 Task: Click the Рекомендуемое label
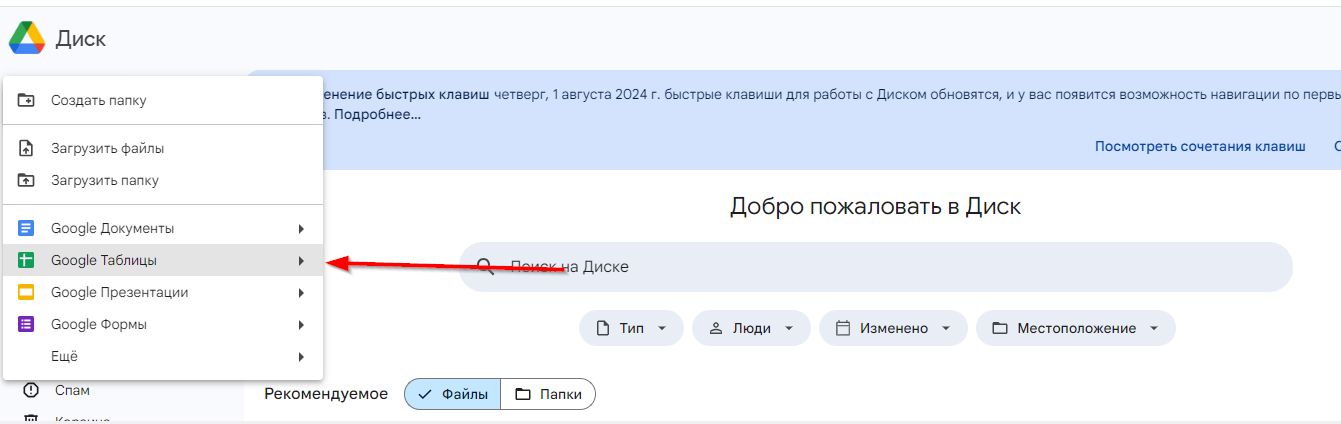coord(326,394)
